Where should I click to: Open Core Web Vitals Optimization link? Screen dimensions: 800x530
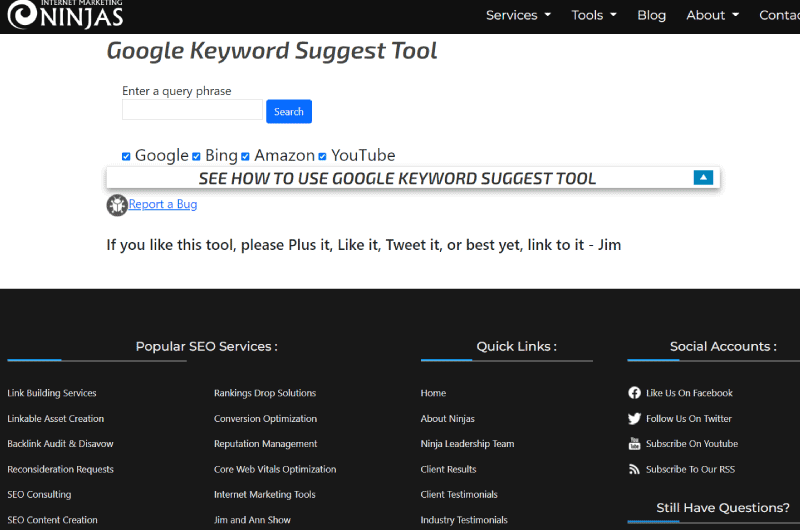click(x=275, y=469)
